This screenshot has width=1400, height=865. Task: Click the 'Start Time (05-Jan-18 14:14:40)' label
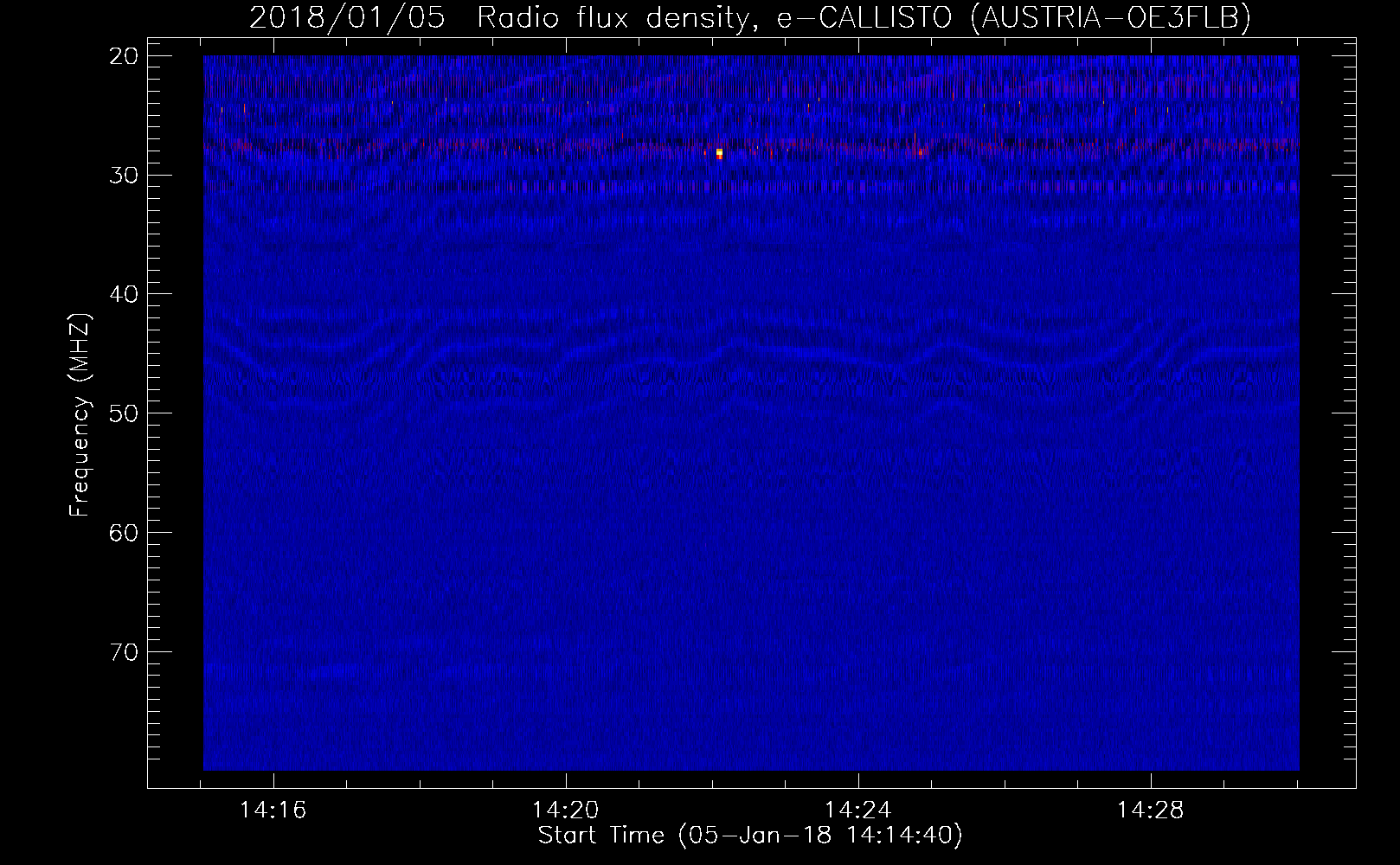(x=750, y=836)
